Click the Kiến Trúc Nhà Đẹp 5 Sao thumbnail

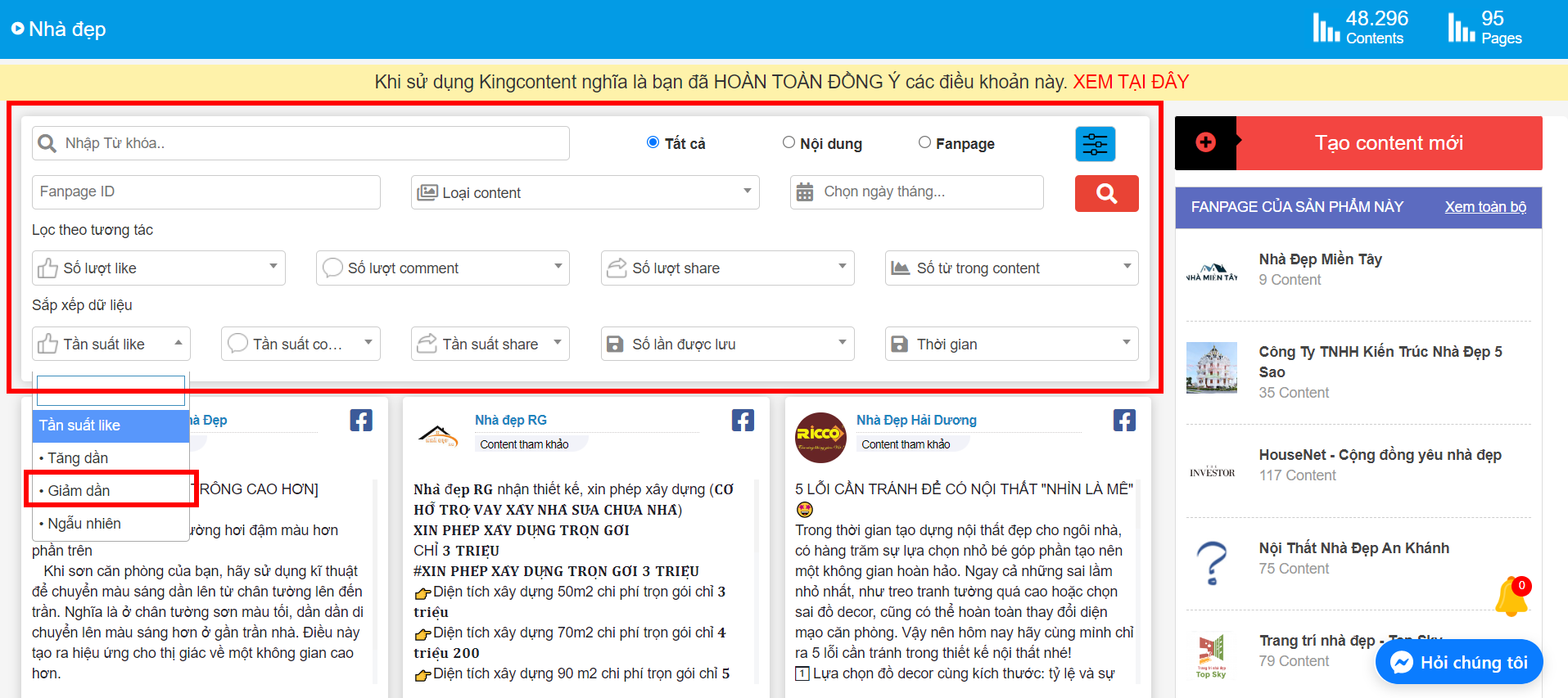(x=1212, y=367)
